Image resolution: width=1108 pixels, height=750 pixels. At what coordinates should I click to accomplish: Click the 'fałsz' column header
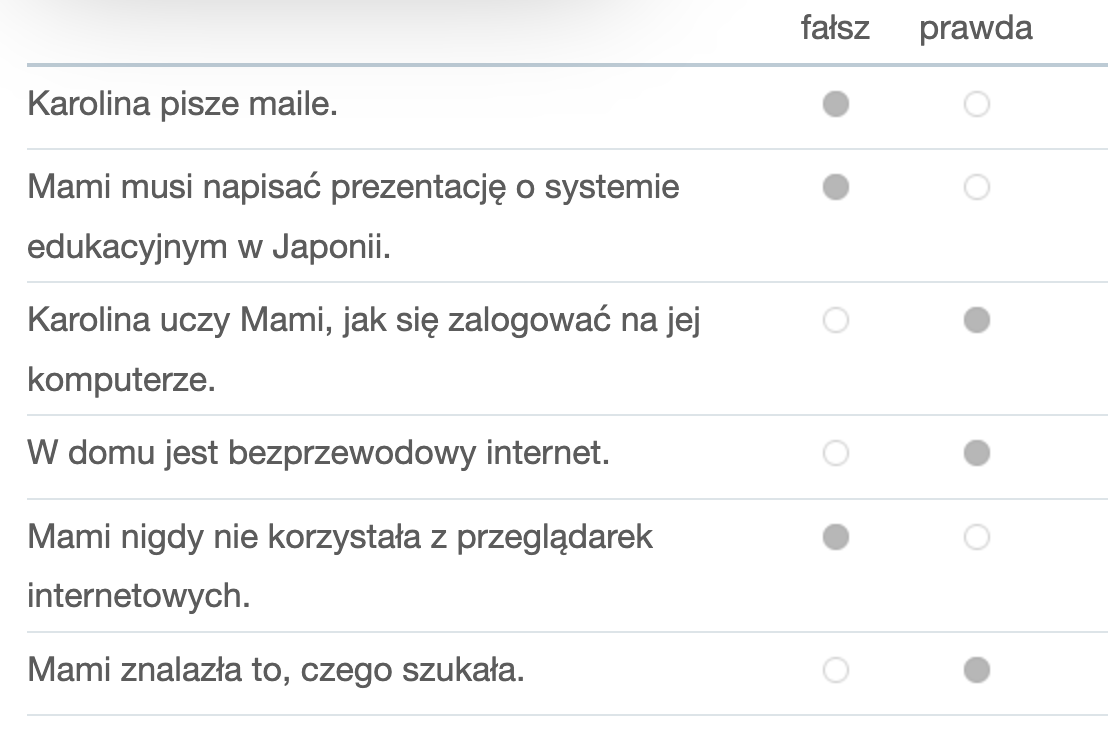835,28
